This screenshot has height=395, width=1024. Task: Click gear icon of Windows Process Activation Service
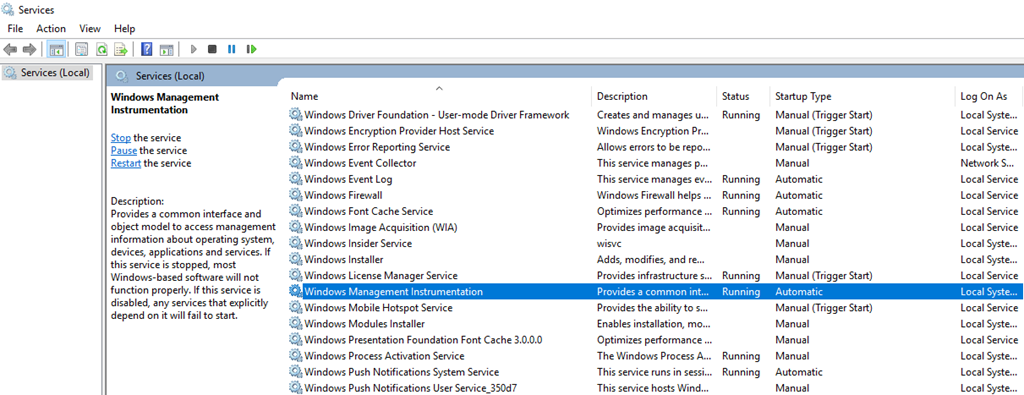click(296, 356)
